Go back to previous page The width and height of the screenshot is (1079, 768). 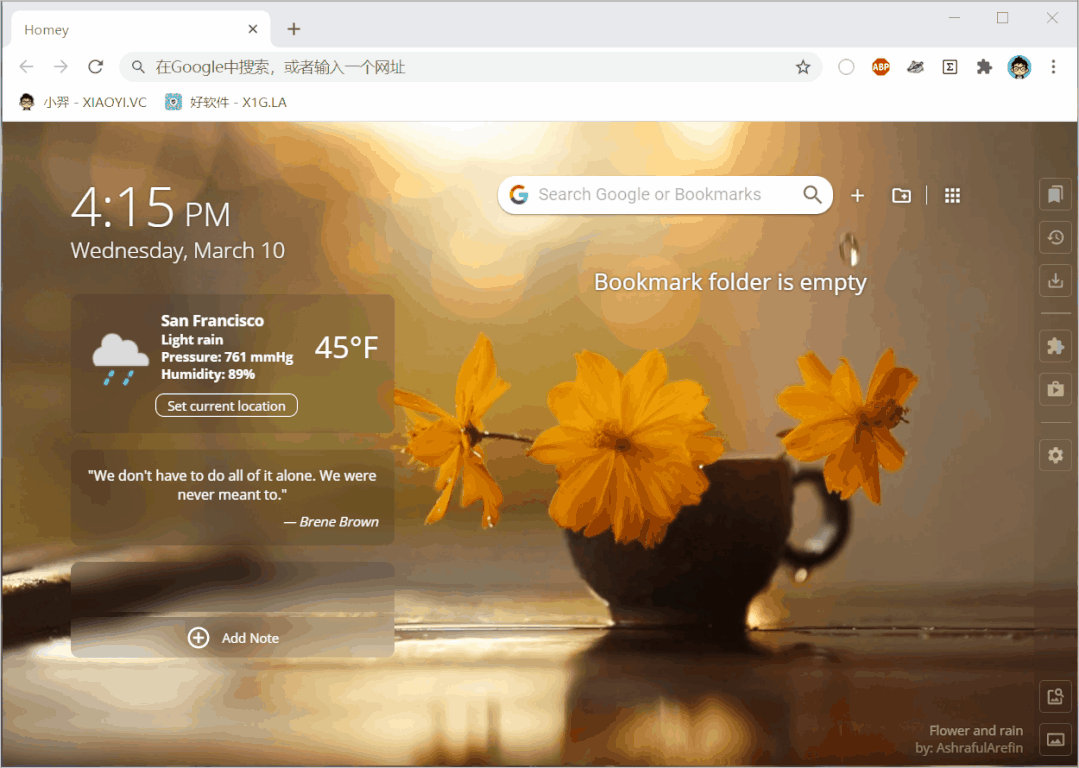tap(26, 67)
